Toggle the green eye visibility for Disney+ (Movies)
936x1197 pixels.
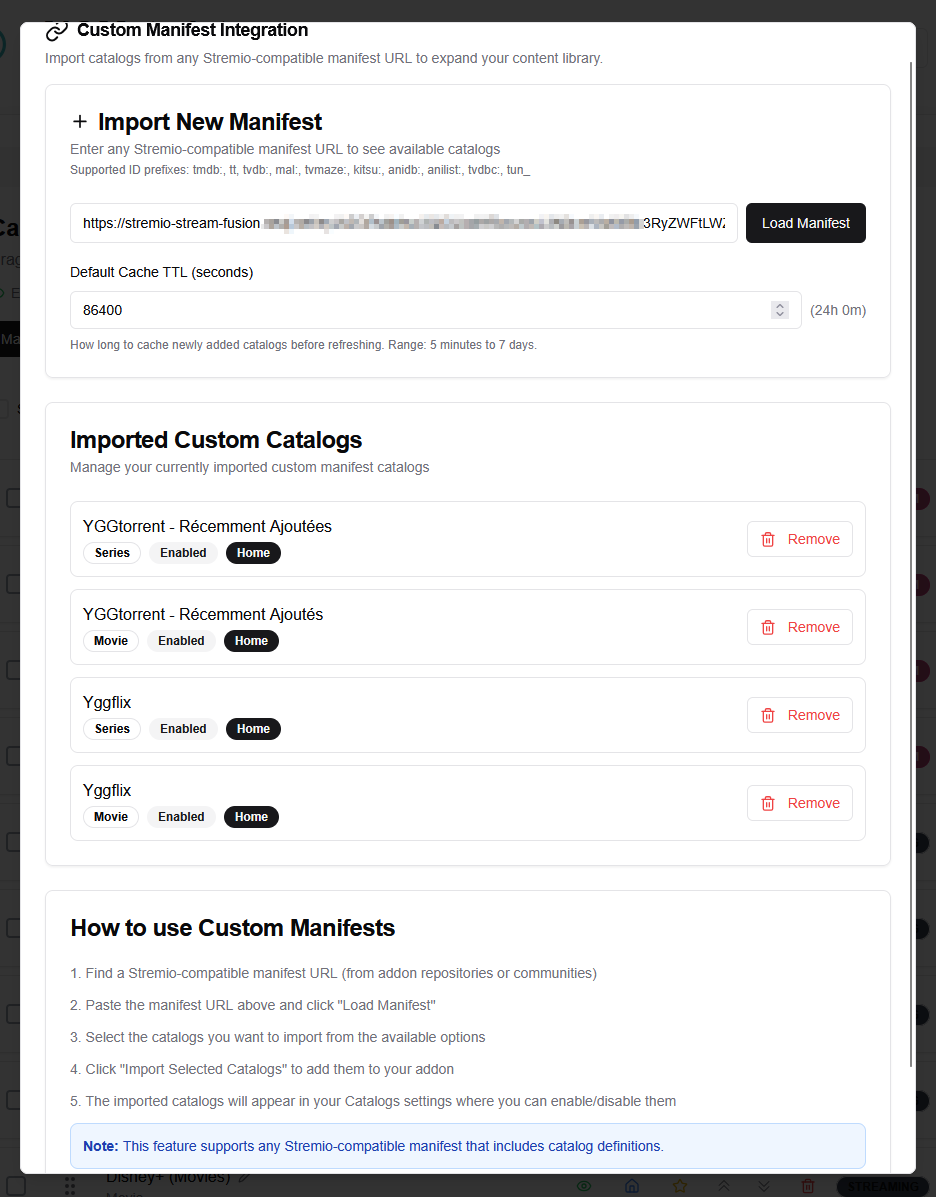[x=585, y=1186]
